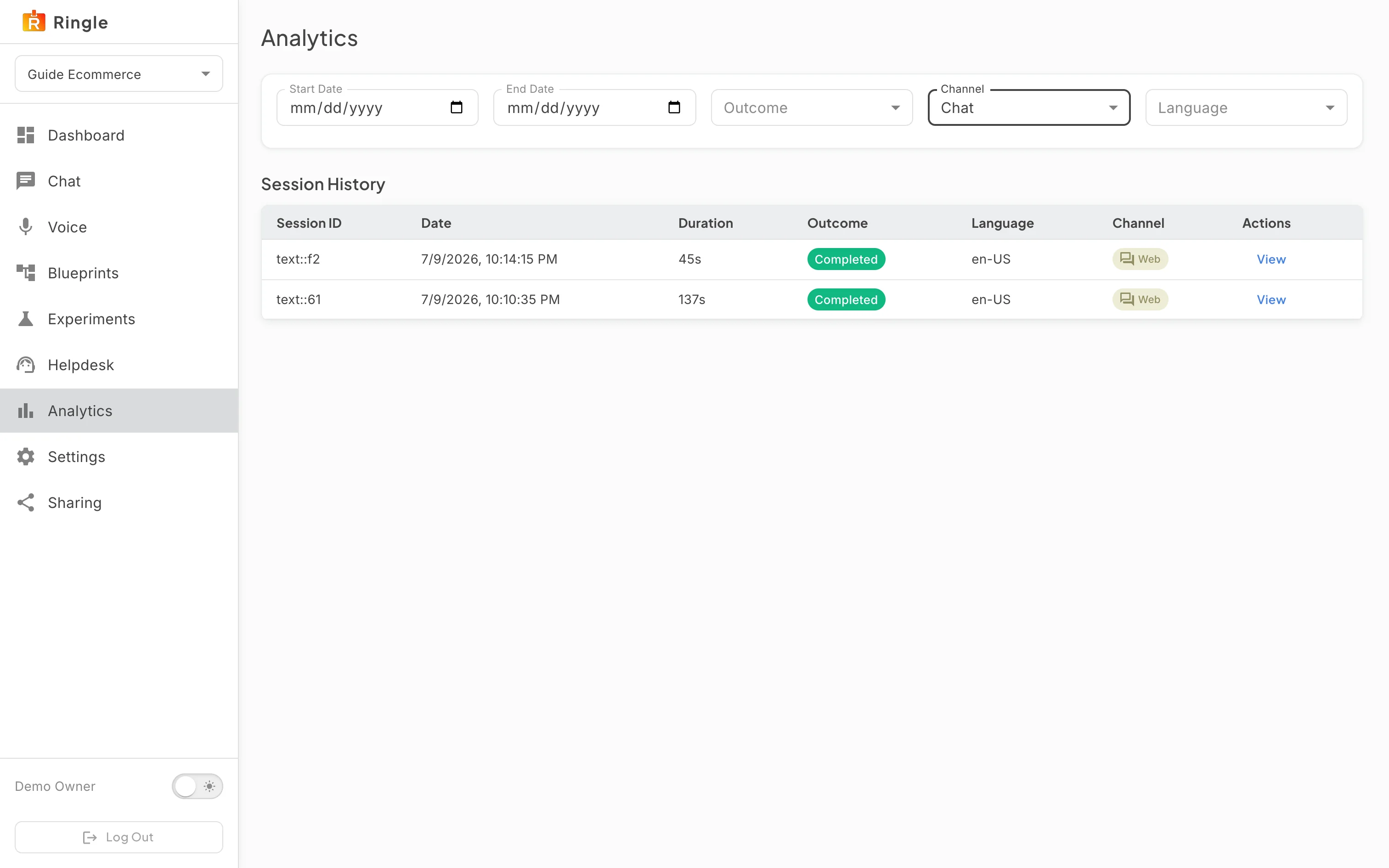Click en-US language in text::f2 row
Viewport: 1389px width, 868px height.
[991, 259]
